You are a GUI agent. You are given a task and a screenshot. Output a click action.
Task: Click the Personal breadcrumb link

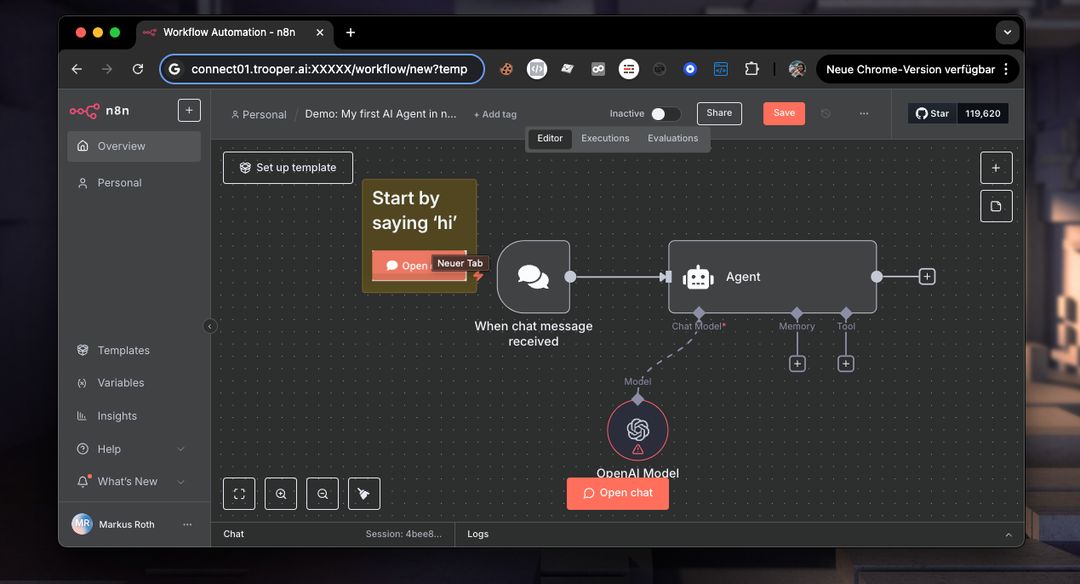tap(259, 114)
